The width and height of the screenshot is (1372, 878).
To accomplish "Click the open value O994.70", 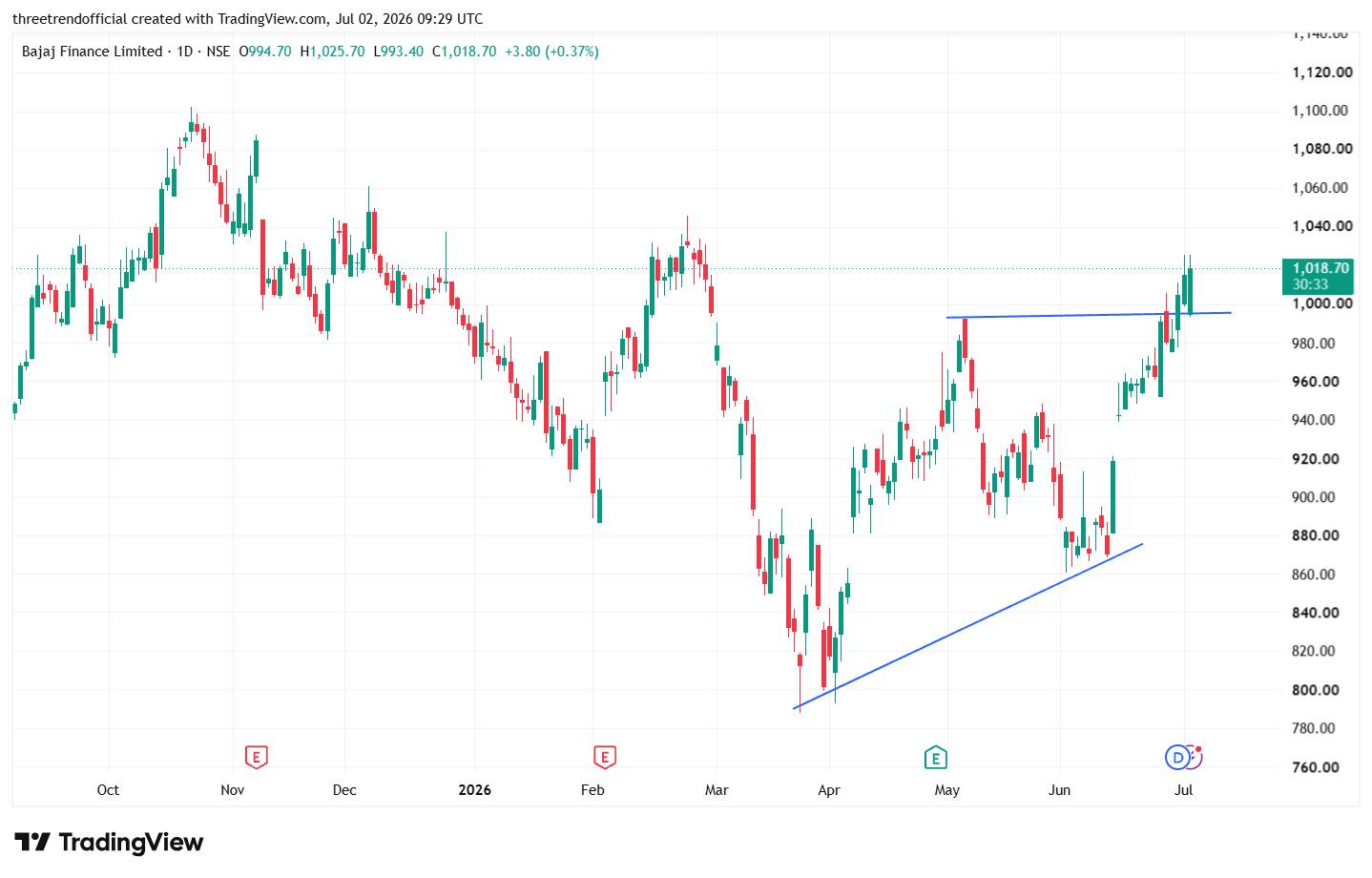I will 265,52.
